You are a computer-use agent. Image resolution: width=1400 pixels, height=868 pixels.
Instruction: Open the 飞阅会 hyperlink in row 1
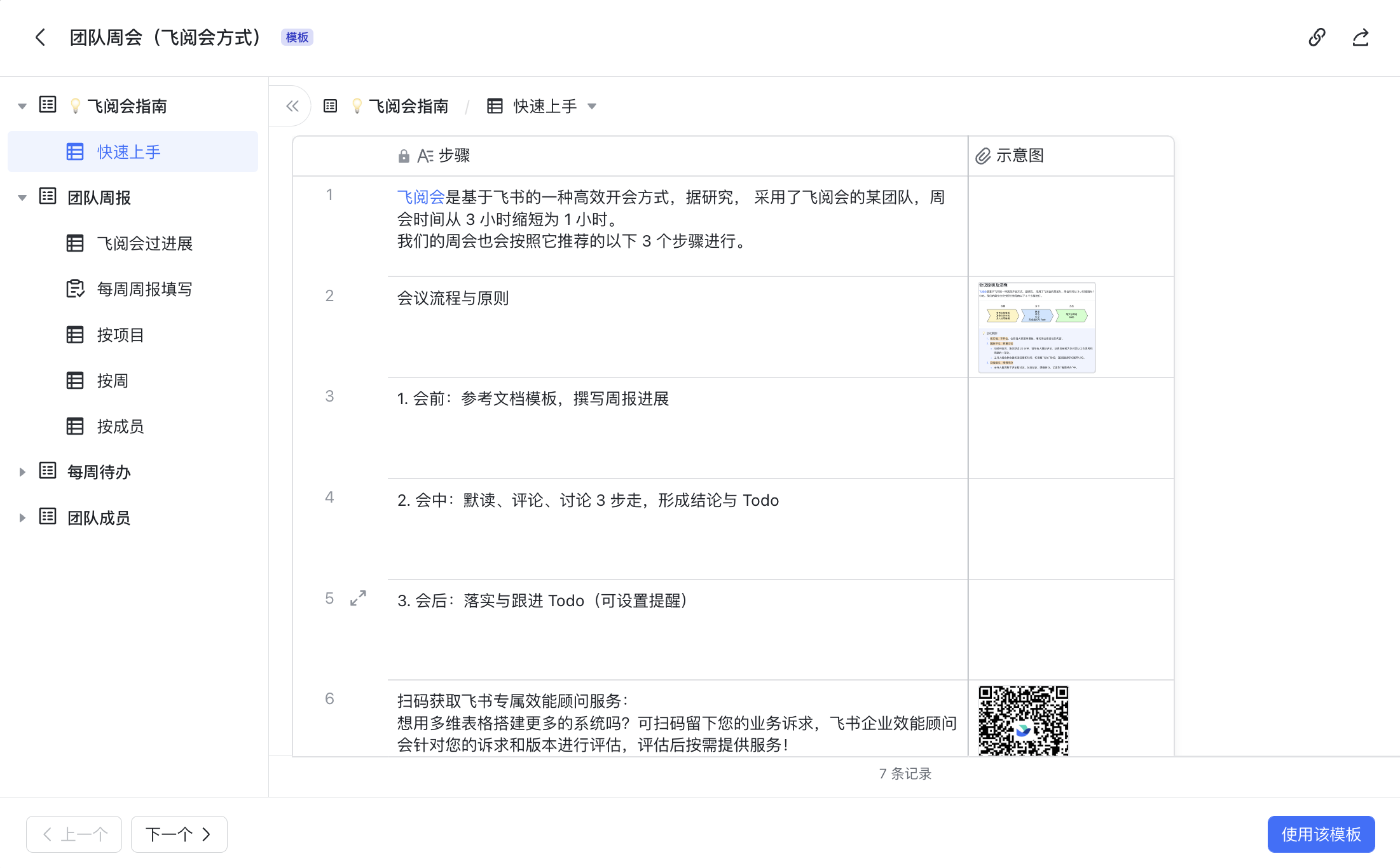pos(421,198)
